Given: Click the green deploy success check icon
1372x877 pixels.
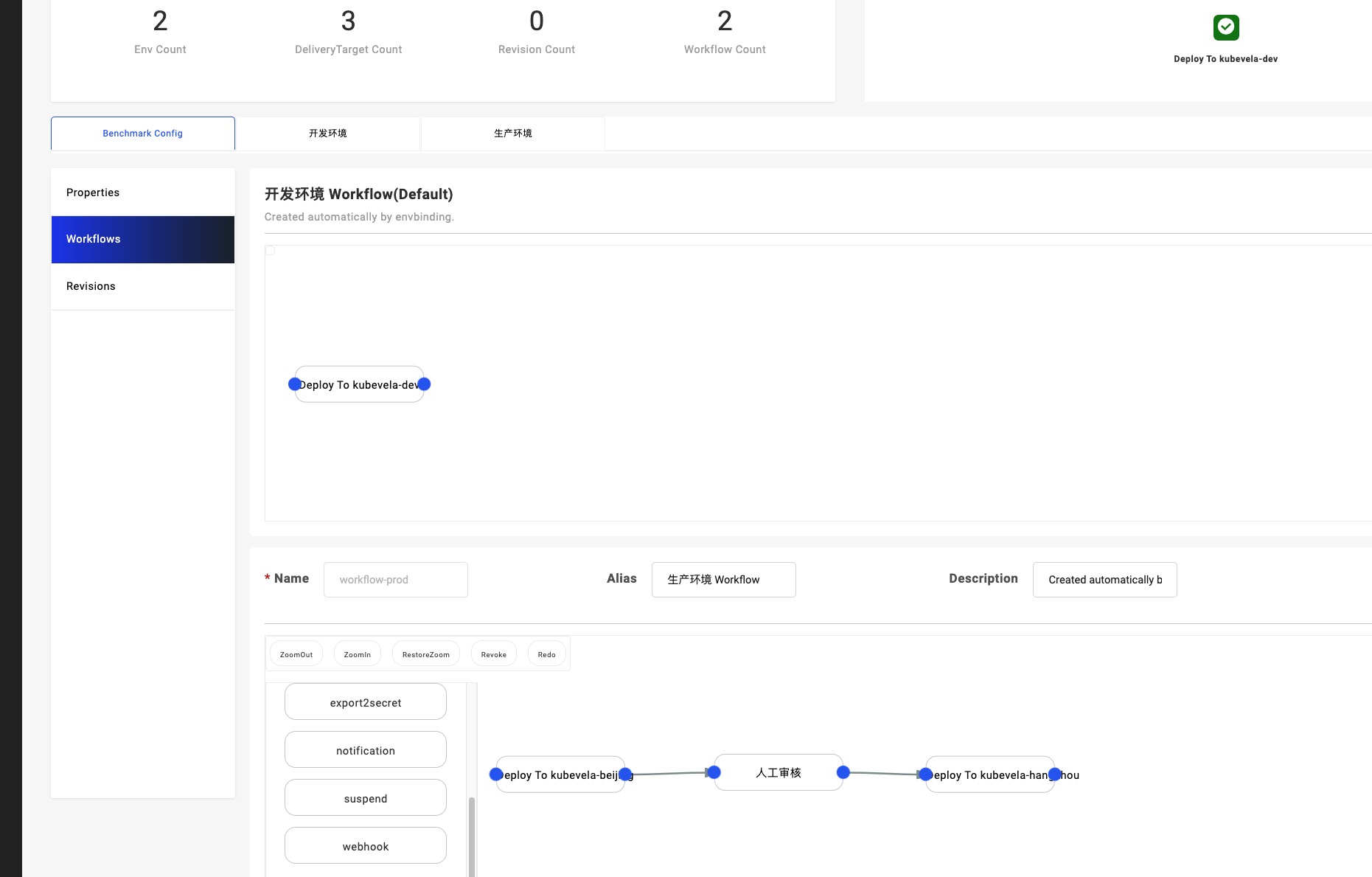Looking at the screenshot, I should click(1225, 27).
